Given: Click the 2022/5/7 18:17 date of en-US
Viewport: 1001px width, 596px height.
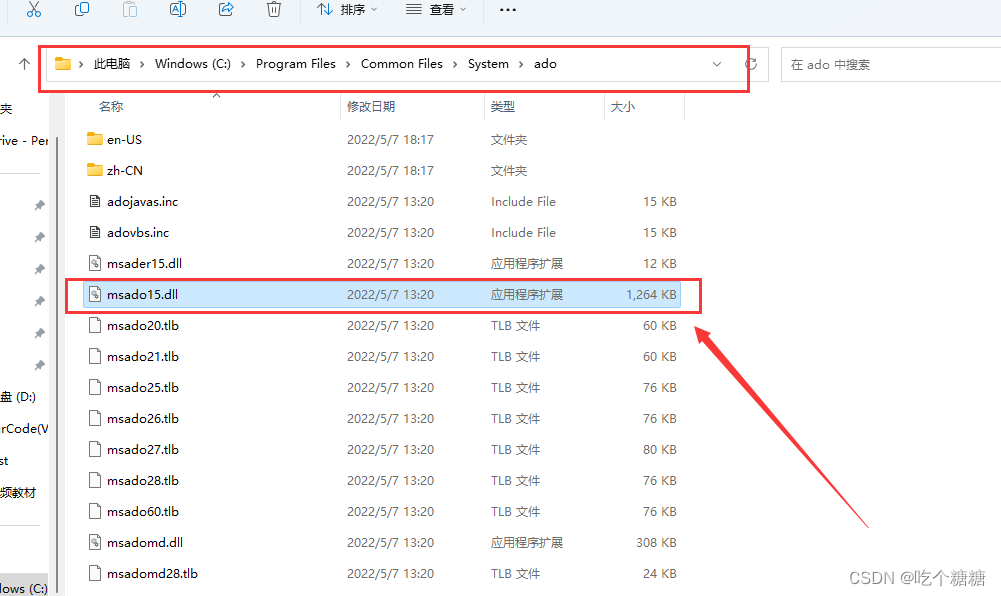Looking at the screenshot, I should tap(390, 140).
